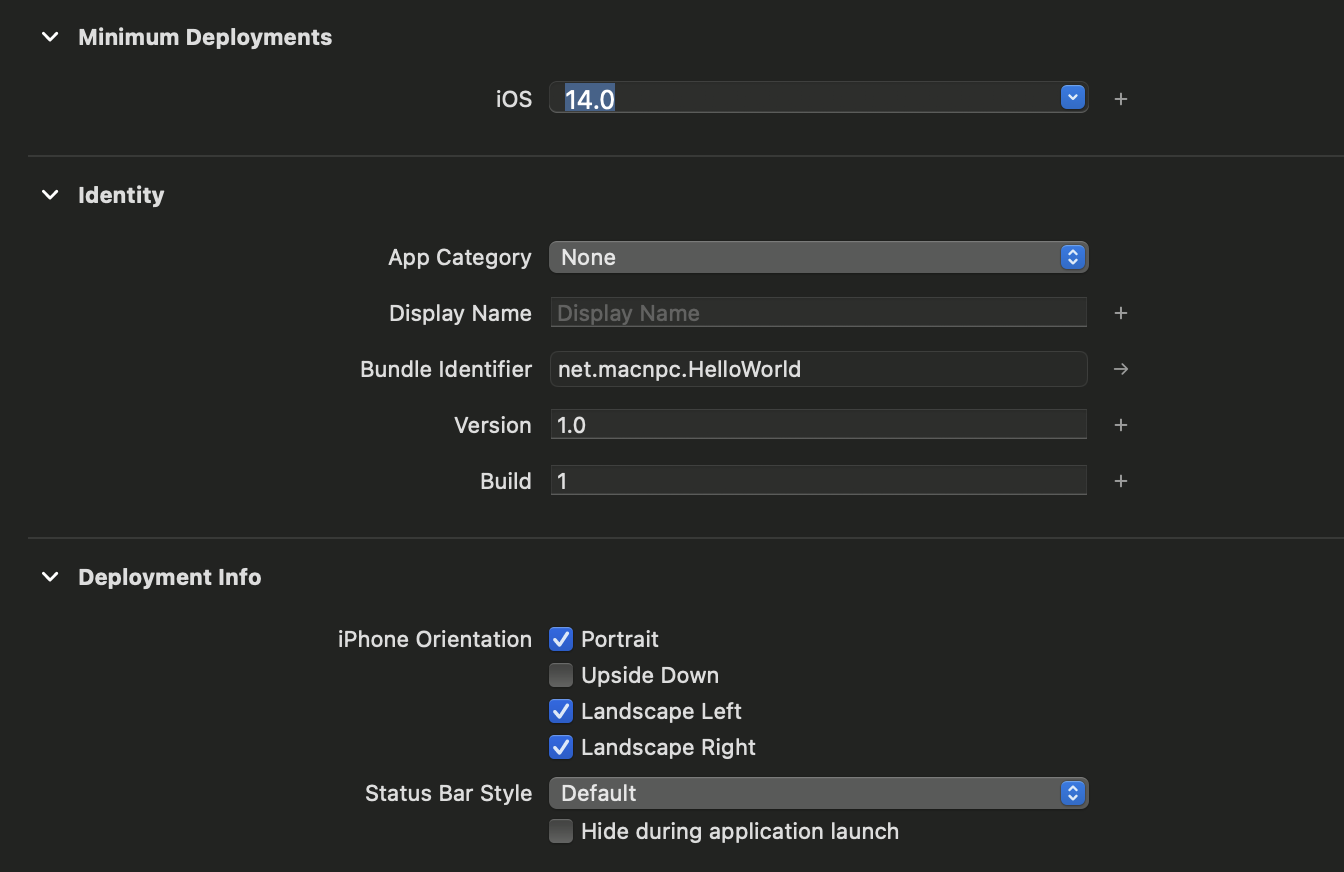Click the plus icon next to Display Name
This screenshot has height=872, width=1344.
click(x=1121, y=313)
